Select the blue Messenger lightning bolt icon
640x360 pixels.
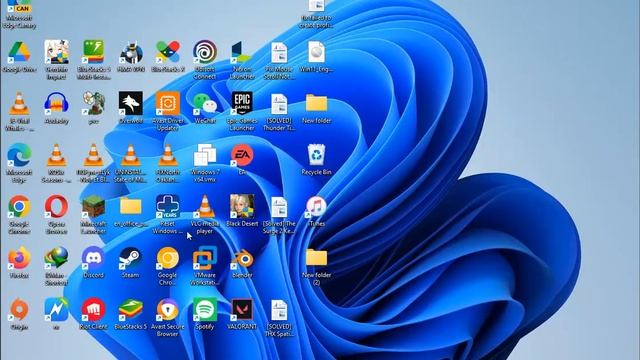click(56, 309)
